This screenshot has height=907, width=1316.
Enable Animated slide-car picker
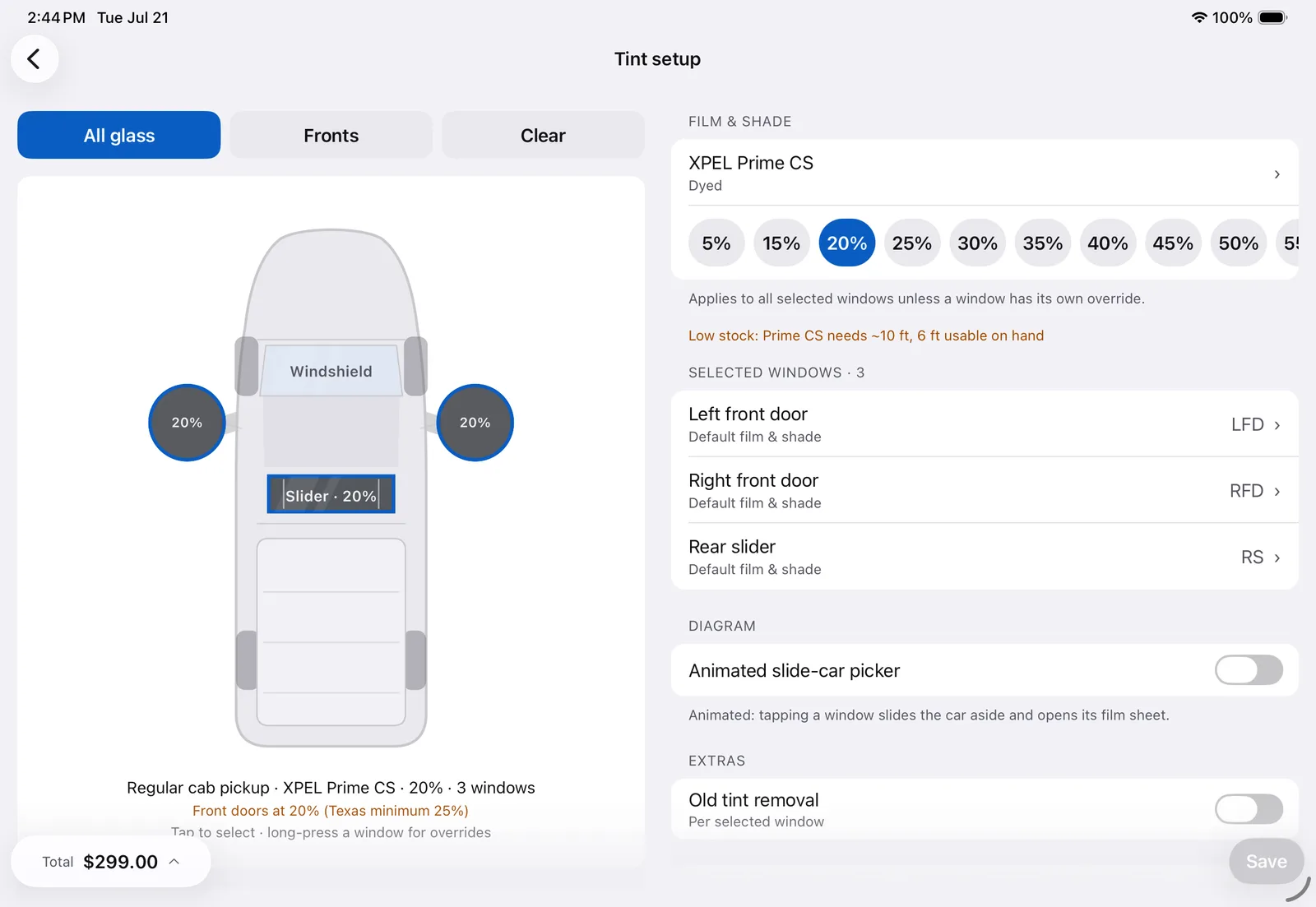coord(1249,670)
